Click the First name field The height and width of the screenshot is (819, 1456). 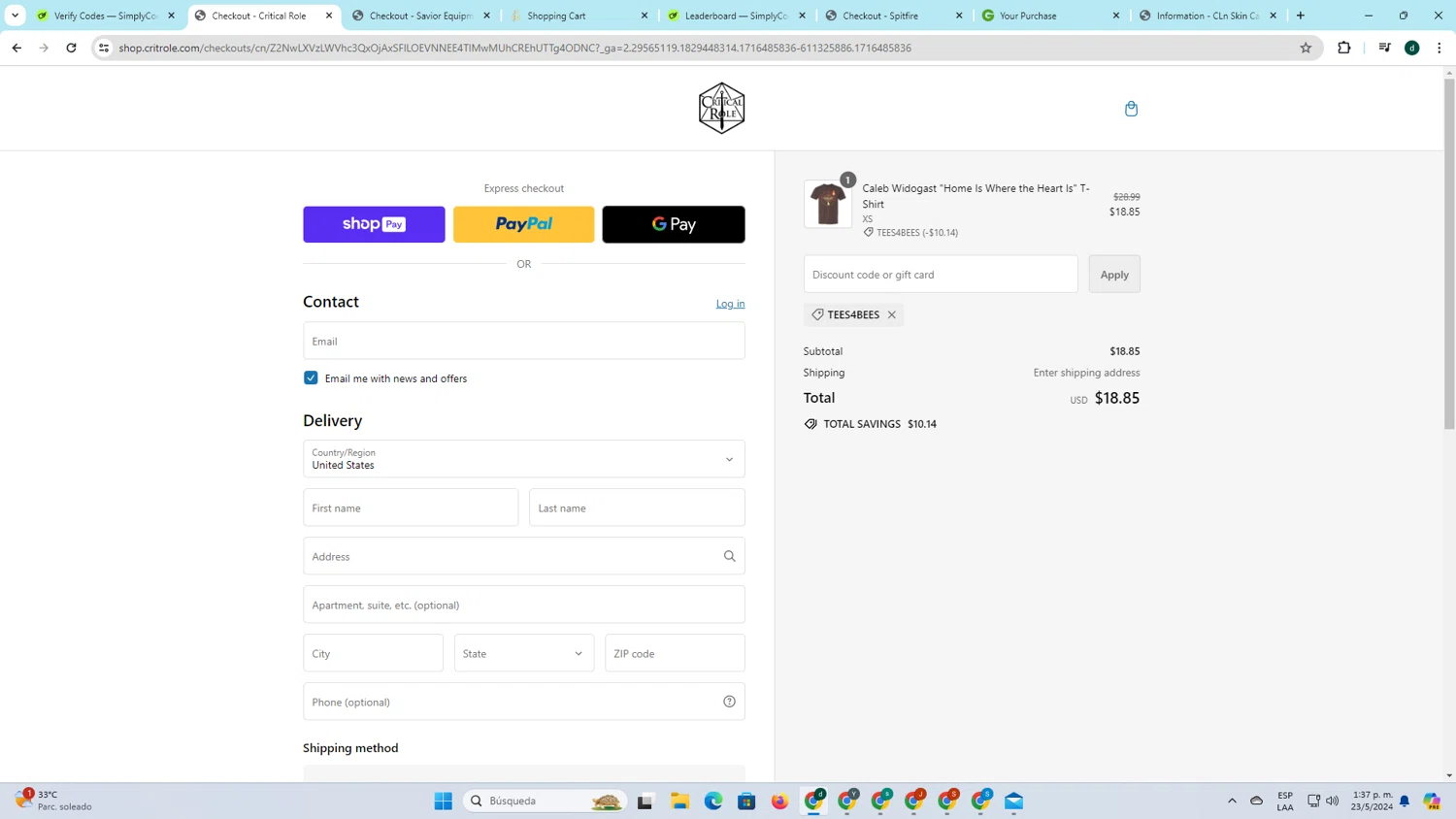411,508
